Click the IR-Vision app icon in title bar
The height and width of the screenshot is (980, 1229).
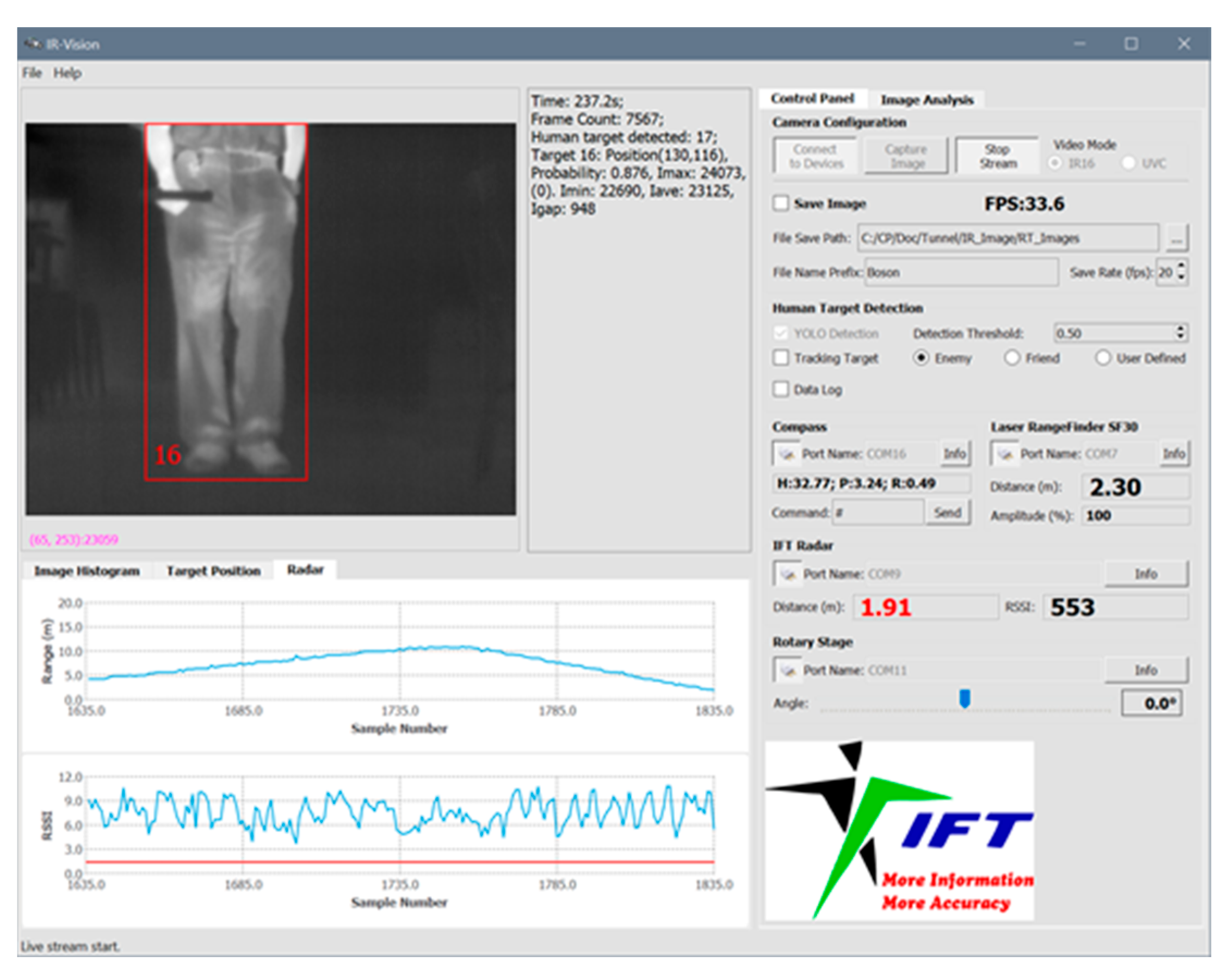pyautogui.click(x=33, y=44)
